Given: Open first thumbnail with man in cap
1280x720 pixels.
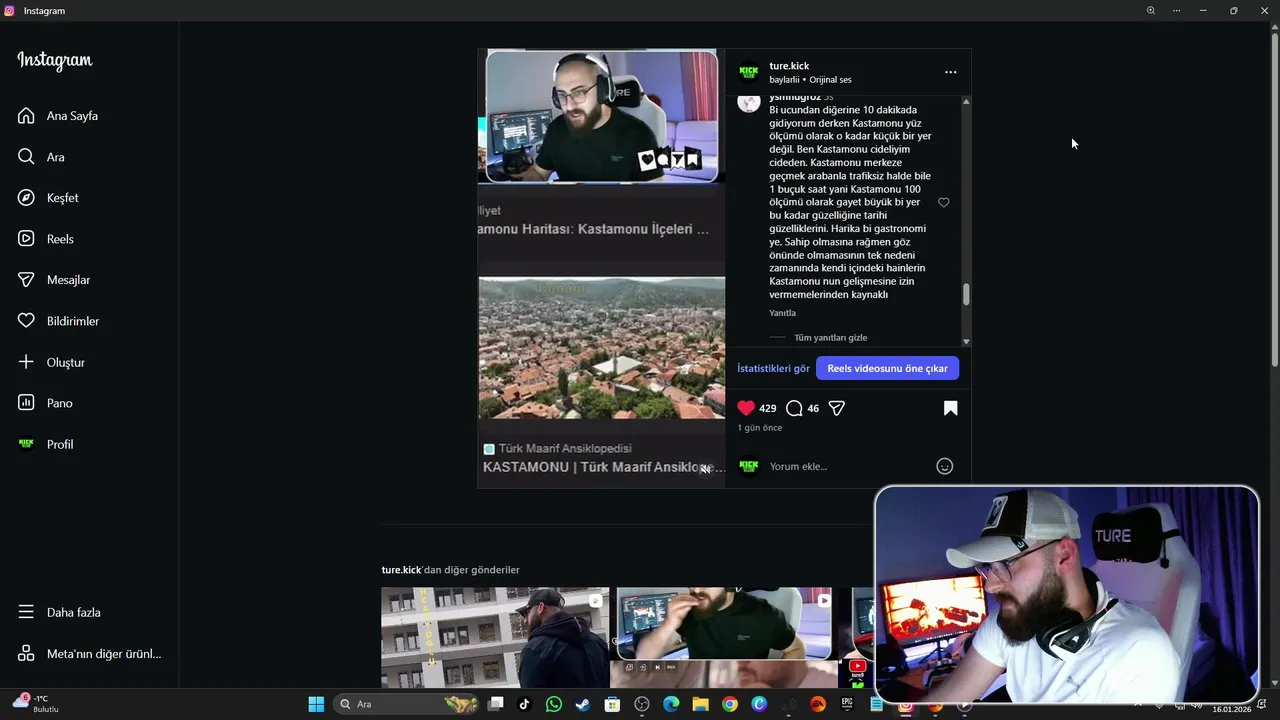Looking at the screenshot, I should pos(495,638).
